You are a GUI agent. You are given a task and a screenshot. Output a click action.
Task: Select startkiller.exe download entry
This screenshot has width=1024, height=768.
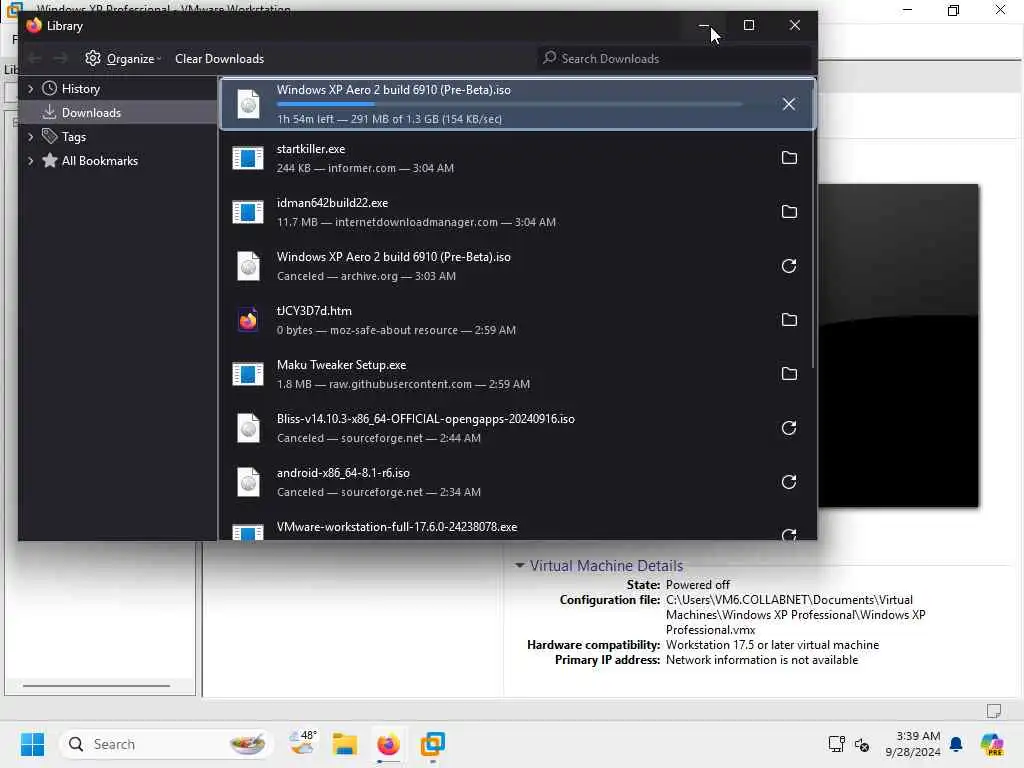pos(517,158)
